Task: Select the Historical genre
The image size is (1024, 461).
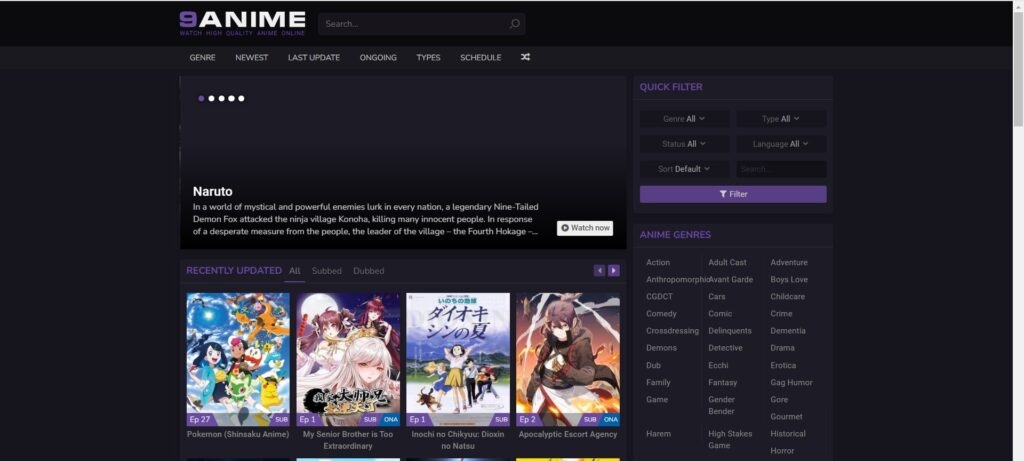Action: pos(788,434)
